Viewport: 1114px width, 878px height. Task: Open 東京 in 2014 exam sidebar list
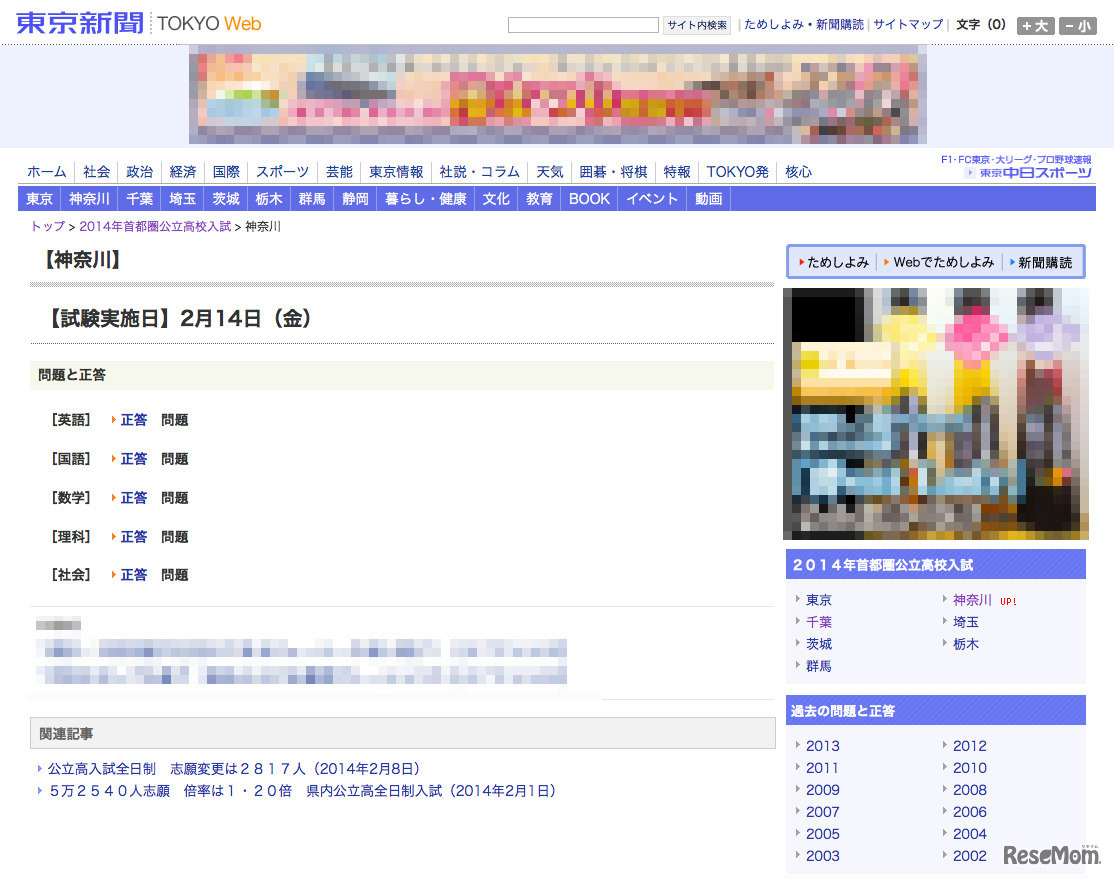(818, 600)
